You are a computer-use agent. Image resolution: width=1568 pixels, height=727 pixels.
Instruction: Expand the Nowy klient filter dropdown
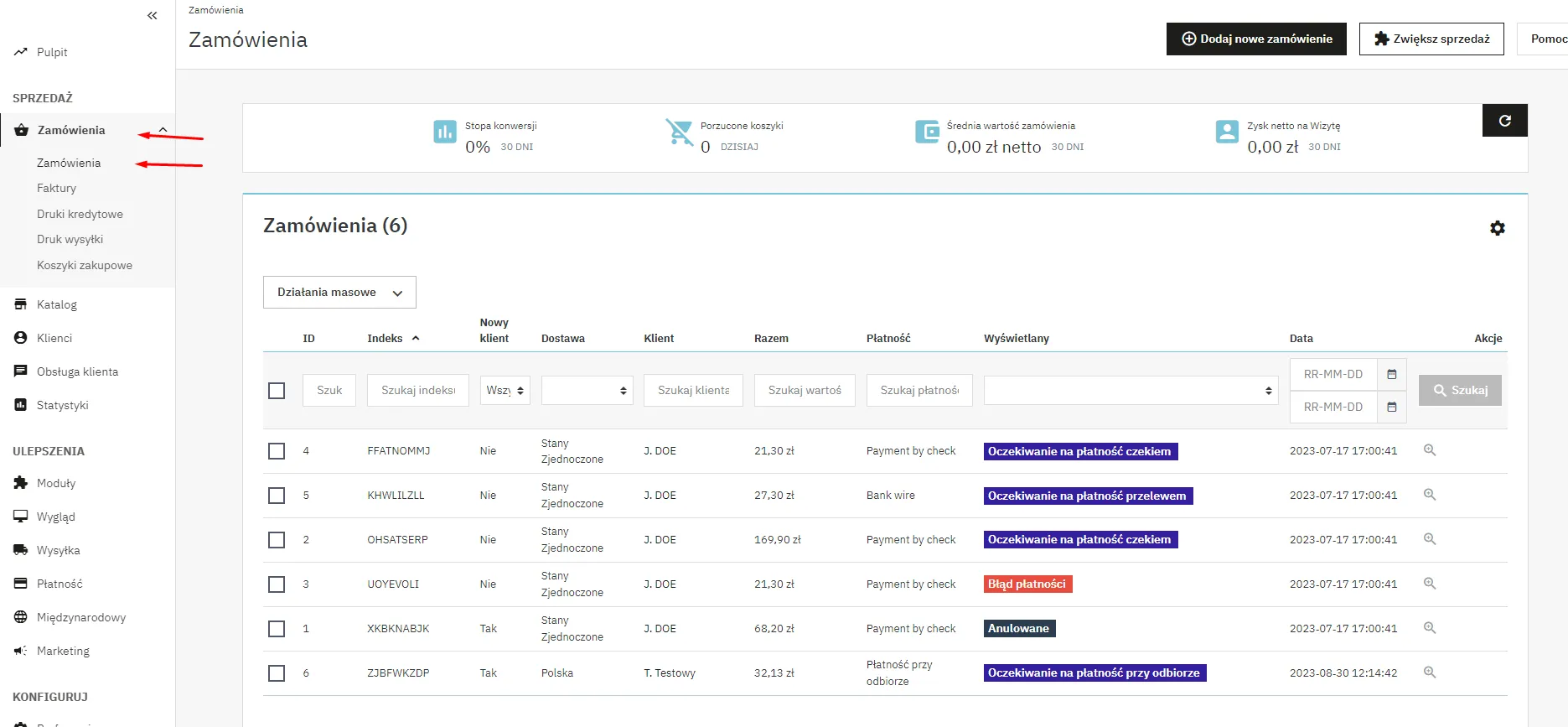coord(505,391)
